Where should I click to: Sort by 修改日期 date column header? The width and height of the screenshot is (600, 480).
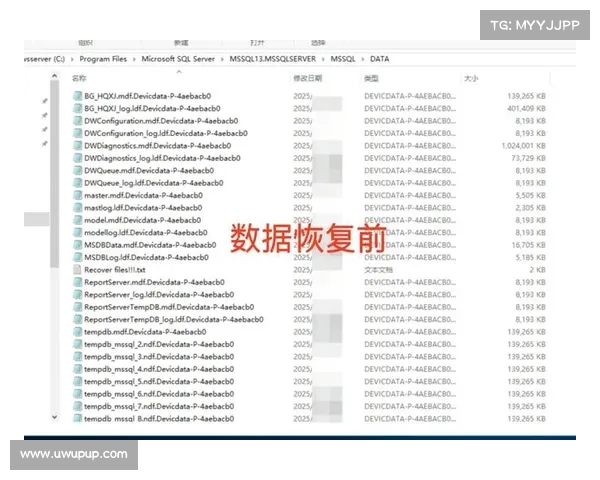(308, 78)
